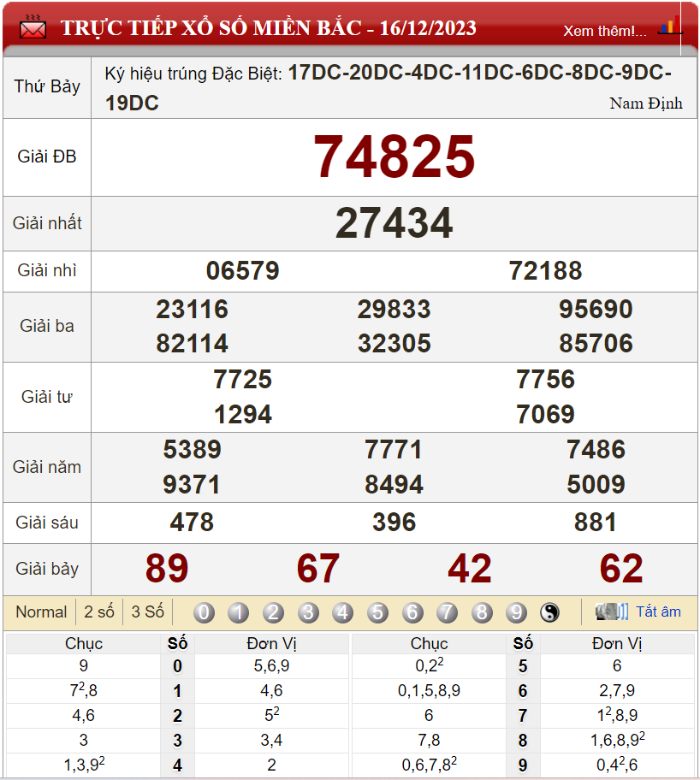700x780 pixels.
Task: Select digit ball 9 filter
Action: point(516,612)
